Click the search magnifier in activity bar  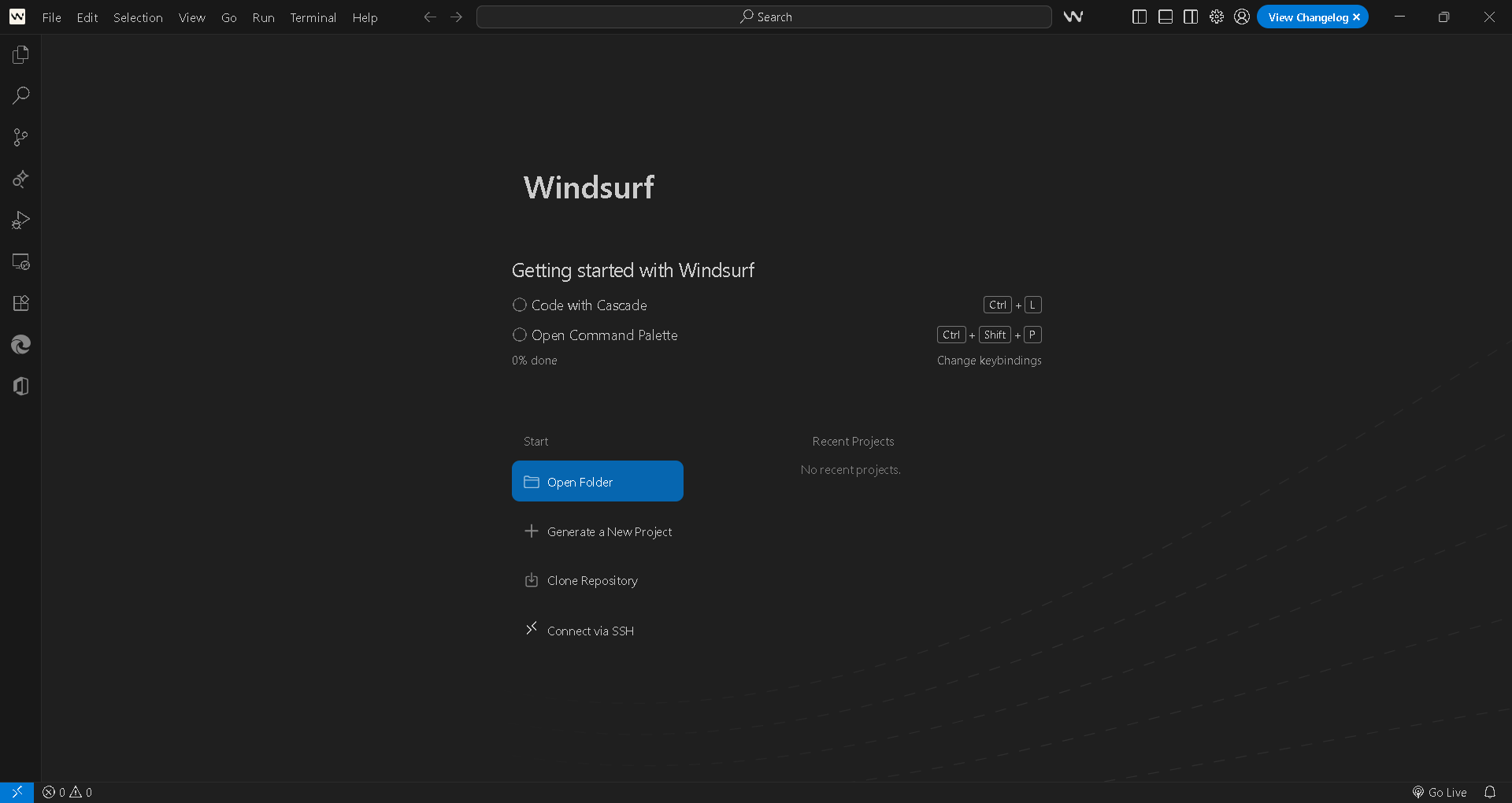click(20, 96)
